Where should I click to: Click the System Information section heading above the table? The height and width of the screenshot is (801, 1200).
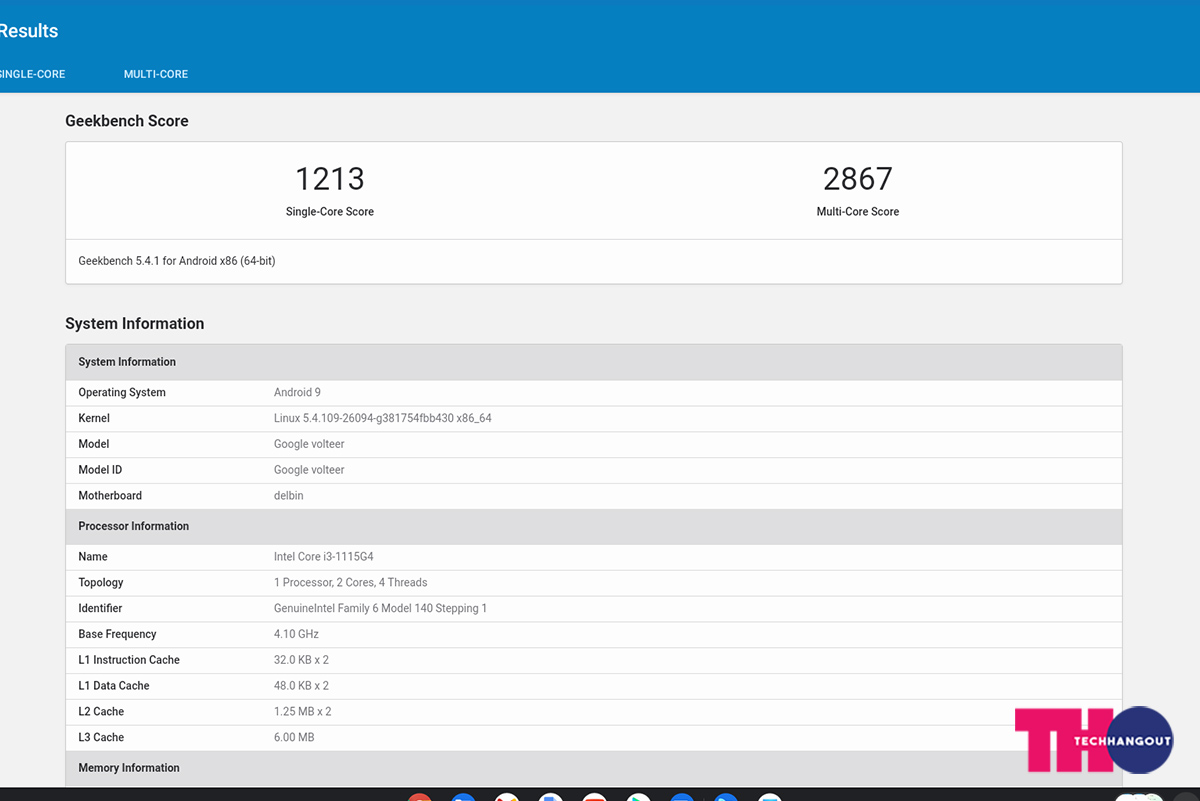[x=135, y=324]
